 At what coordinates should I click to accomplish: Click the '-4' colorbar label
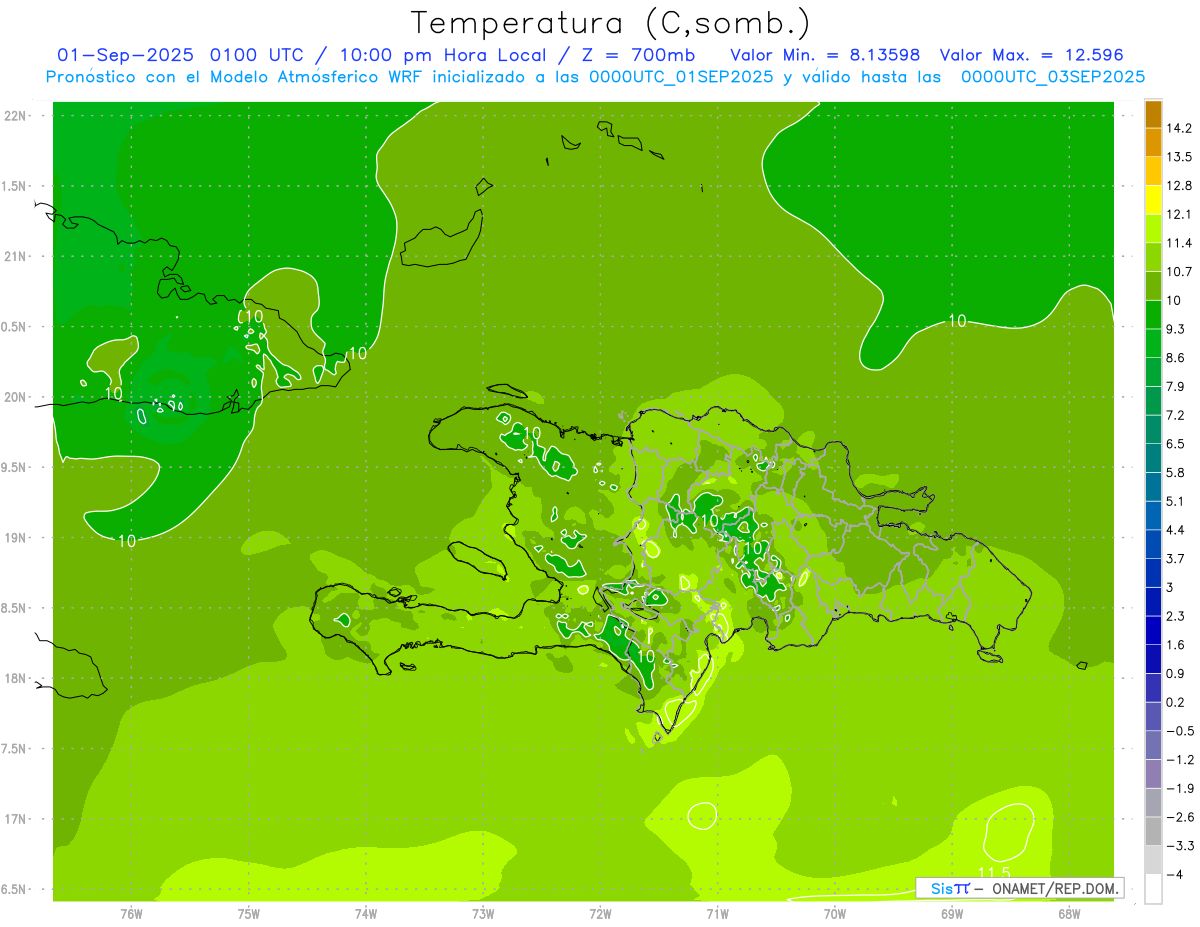tap(1174, 874)
